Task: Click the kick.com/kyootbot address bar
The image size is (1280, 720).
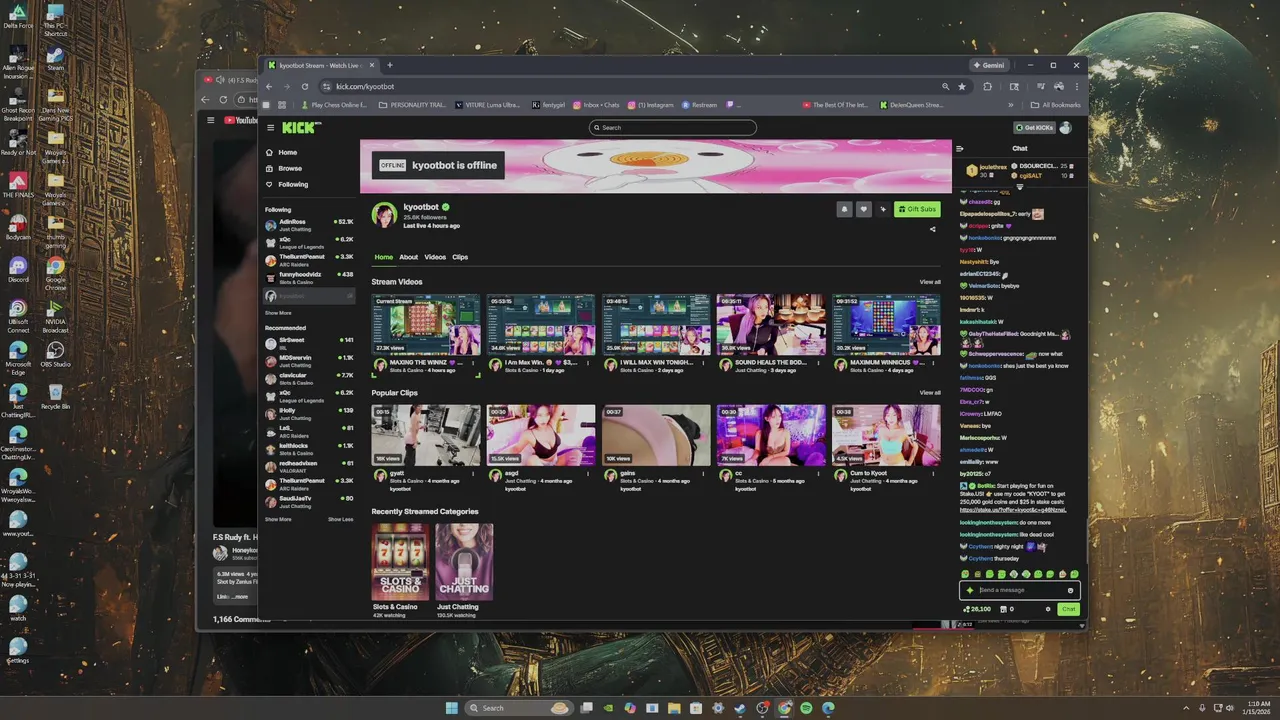Action: click(x=640, y=86)
